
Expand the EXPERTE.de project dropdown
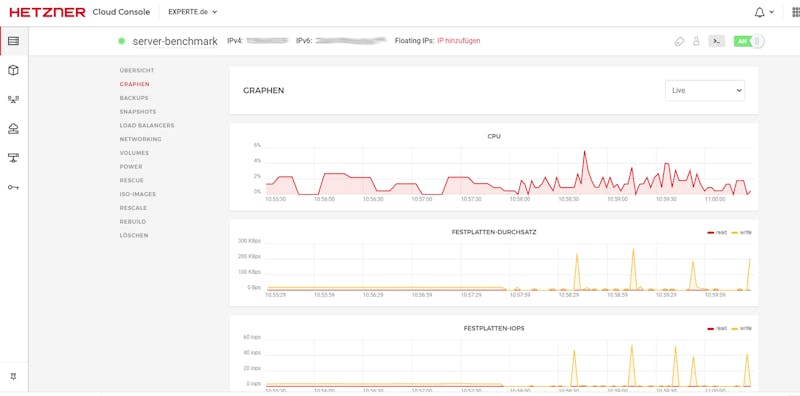193,12
